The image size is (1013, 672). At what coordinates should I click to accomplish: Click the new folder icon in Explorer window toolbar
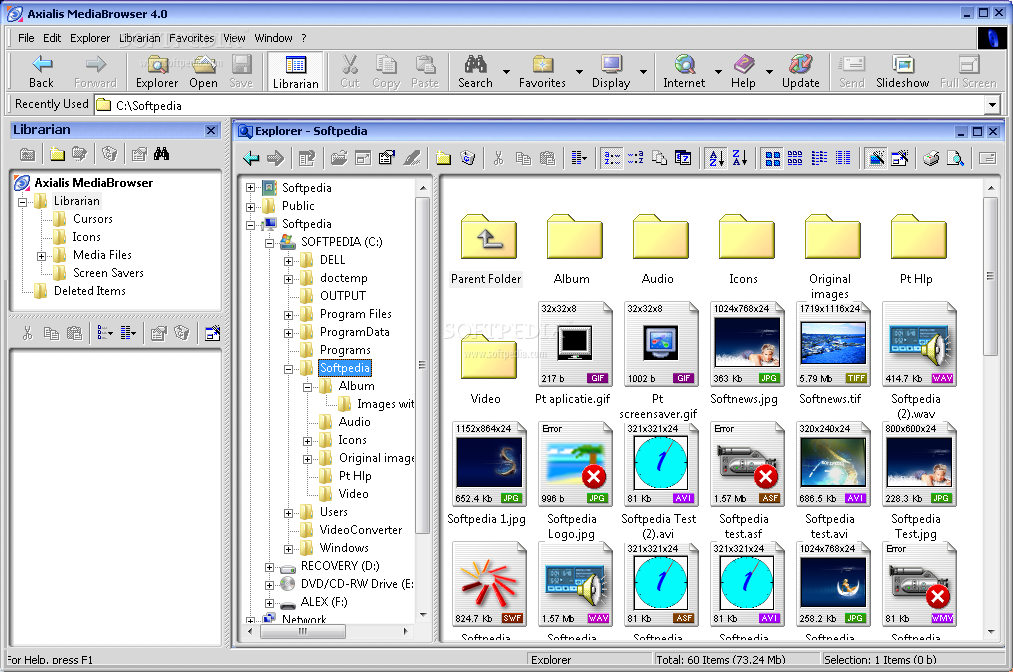[x=443, y=158]
